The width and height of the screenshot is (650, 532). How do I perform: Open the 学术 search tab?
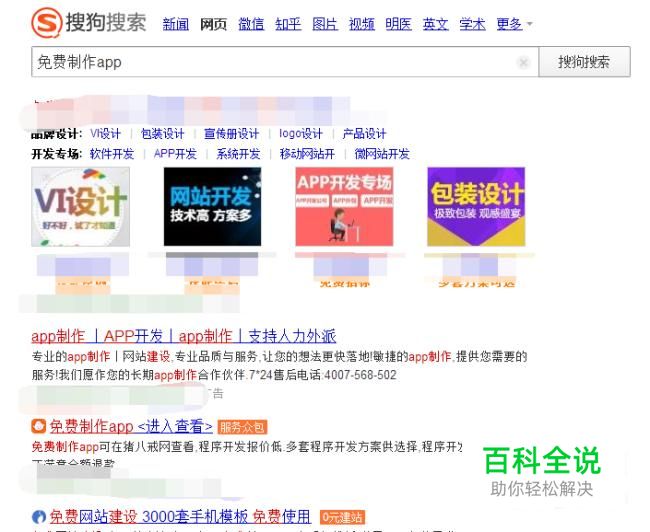click(x=472, y=24)
